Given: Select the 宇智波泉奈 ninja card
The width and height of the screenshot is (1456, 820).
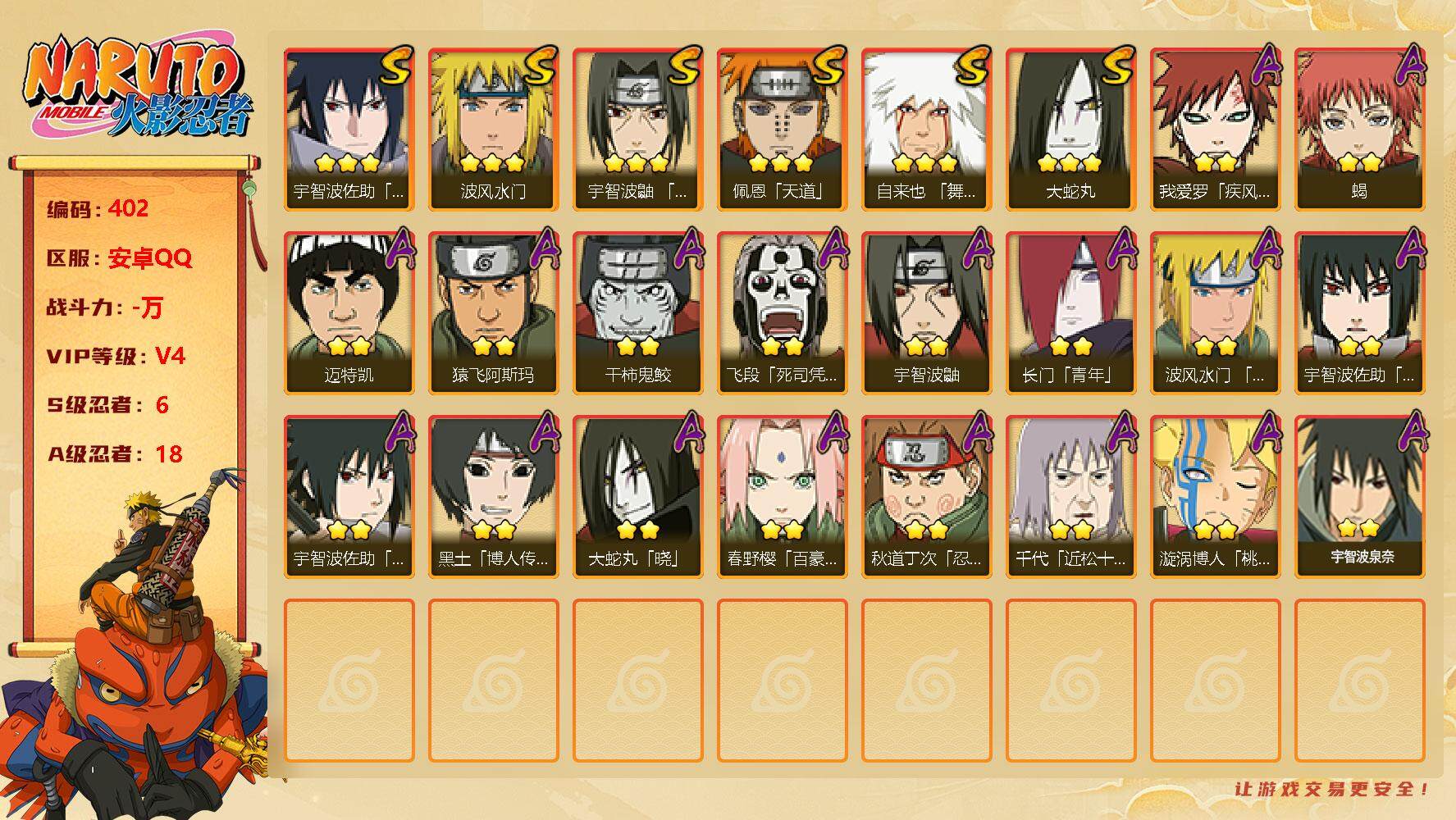Looking at the screenshot, I should [1359, 496].
